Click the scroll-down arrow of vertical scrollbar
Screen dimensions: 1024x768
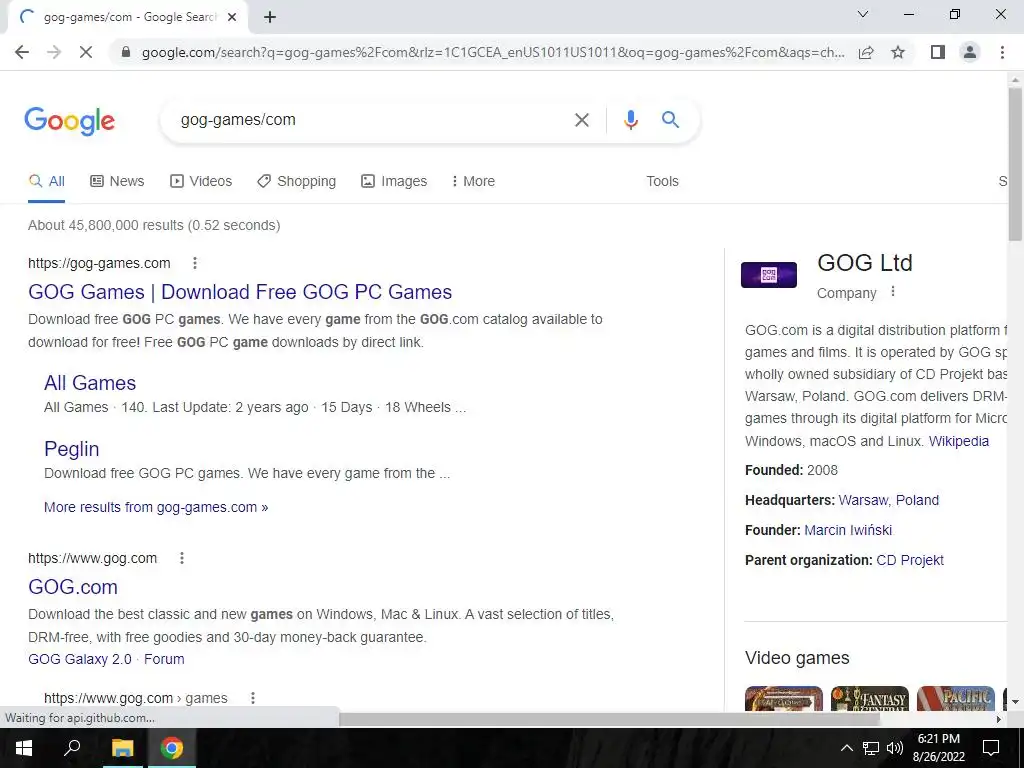[1015, 702]
